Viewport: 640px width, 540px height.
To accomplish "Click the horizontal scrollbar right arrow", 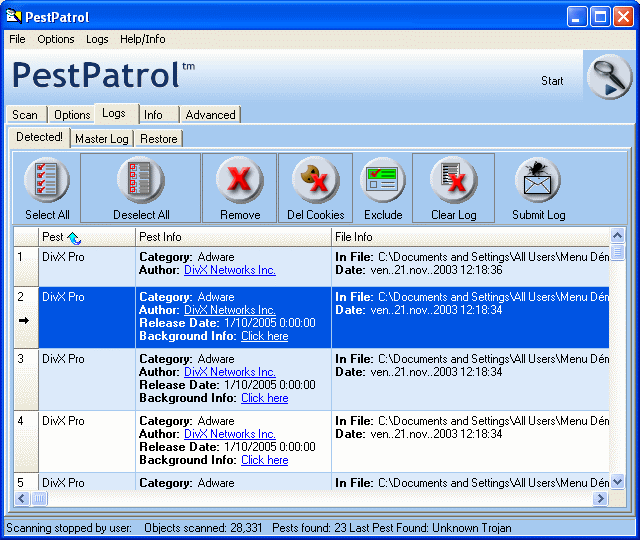I will (600, 498).
